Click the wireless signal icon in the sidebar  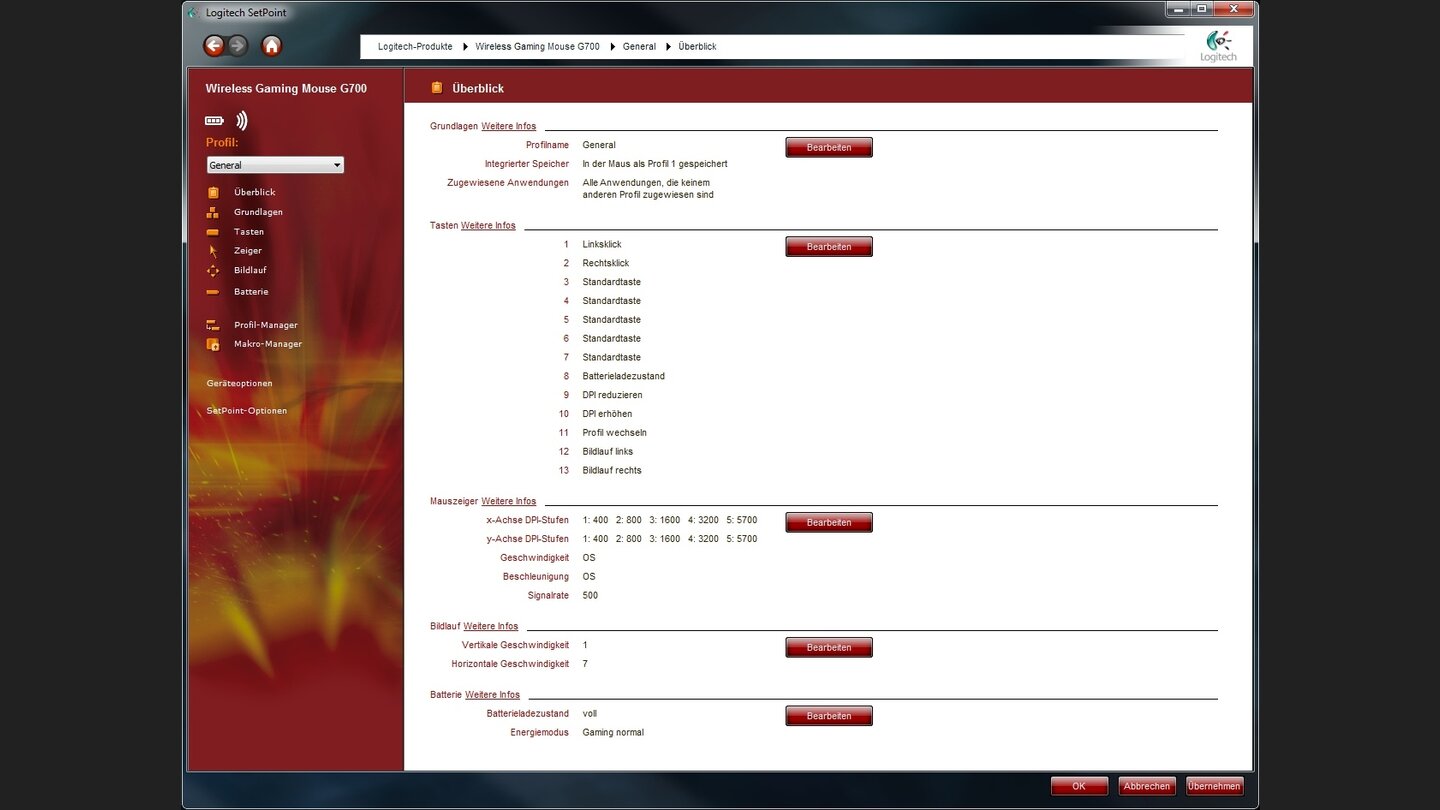pyautogui.click(x=241, y=121)
